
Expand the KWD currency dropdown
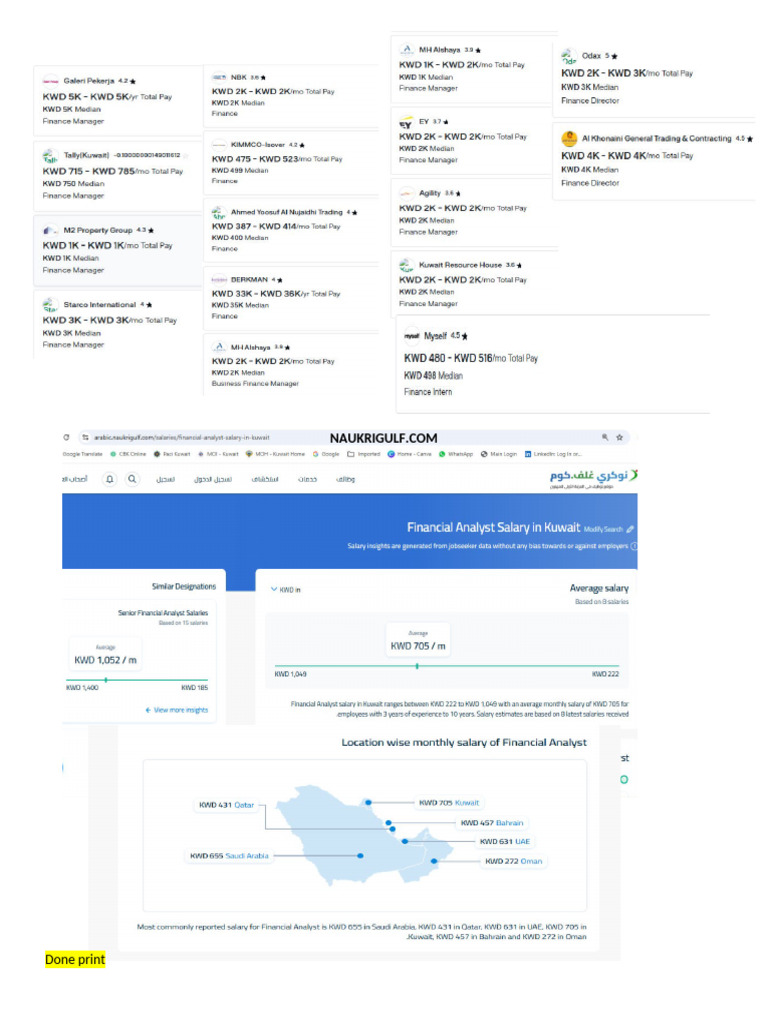click(x=286, y=590)
